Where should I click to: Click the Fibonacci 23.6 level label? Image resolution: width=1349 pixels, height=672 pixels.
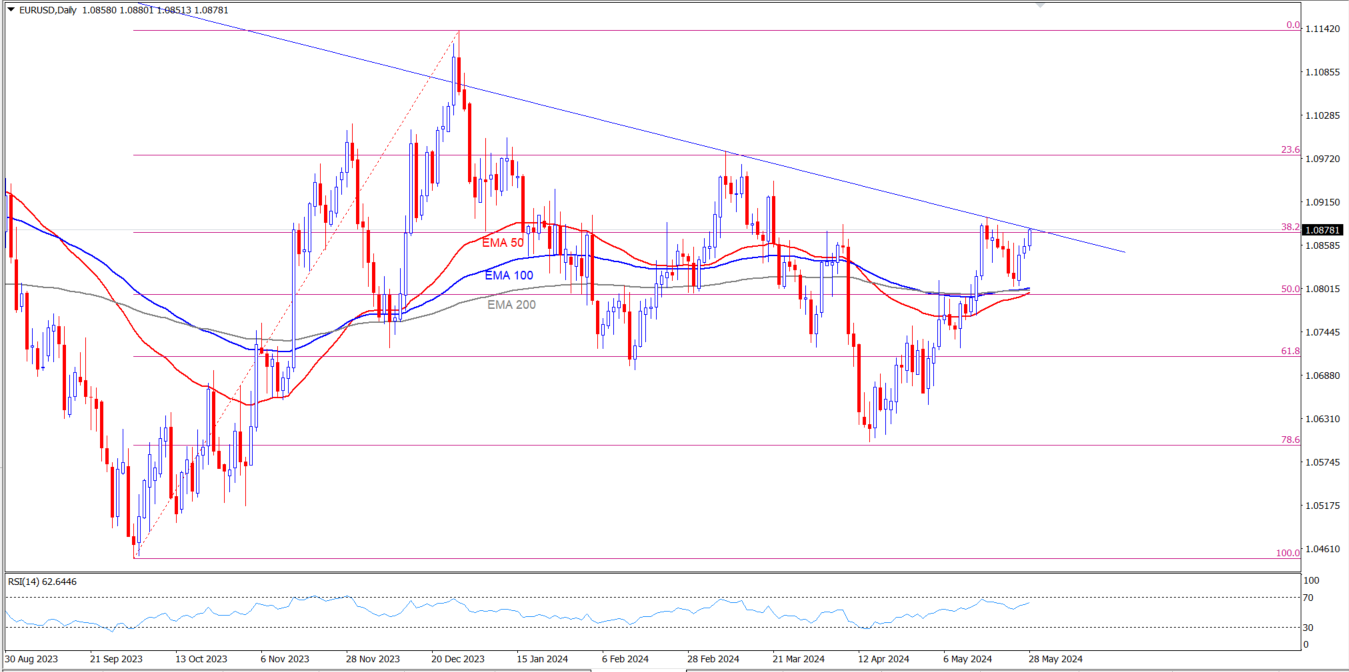coord(1290,150)
